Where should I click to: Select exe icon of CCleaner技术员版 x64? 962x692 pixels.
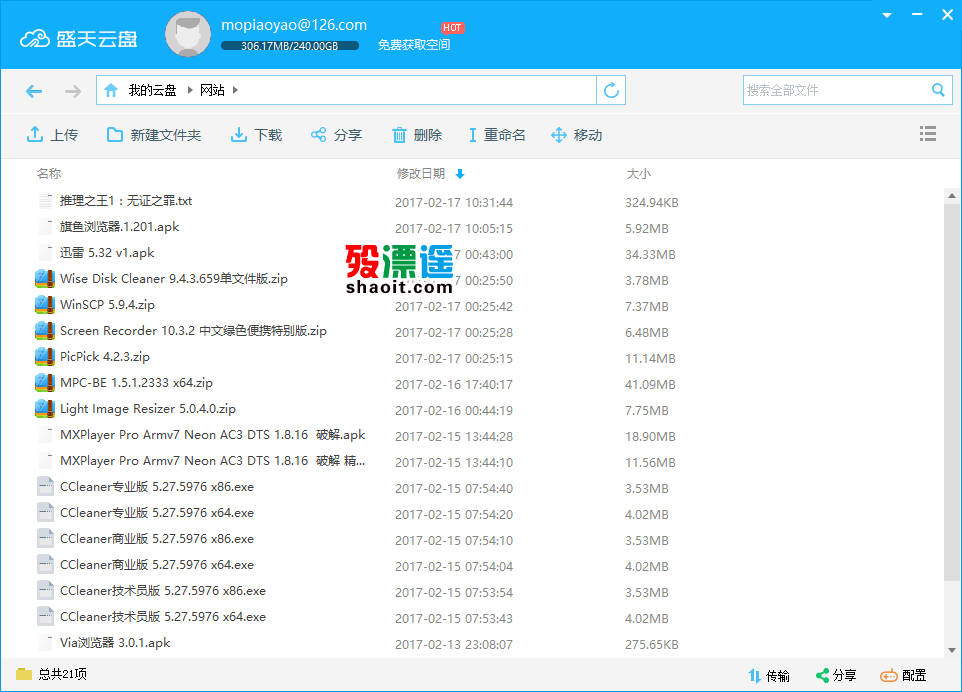tap(45, 617)
